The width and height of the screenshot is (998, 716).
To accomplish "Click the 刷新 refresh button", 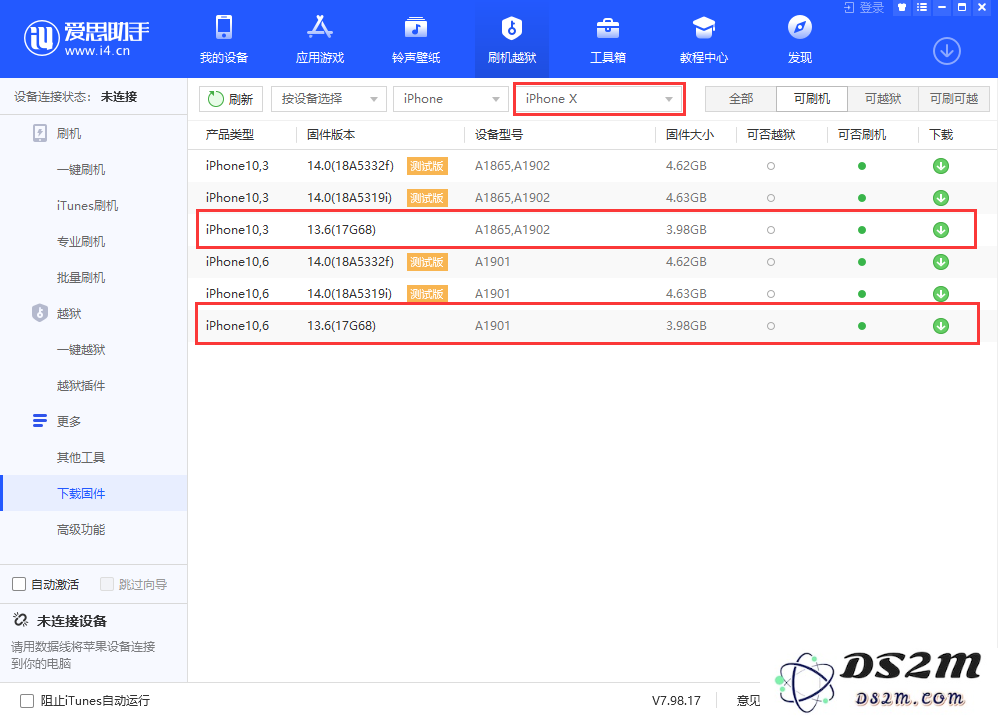I will pyautogui.click(x=230, y=99).
